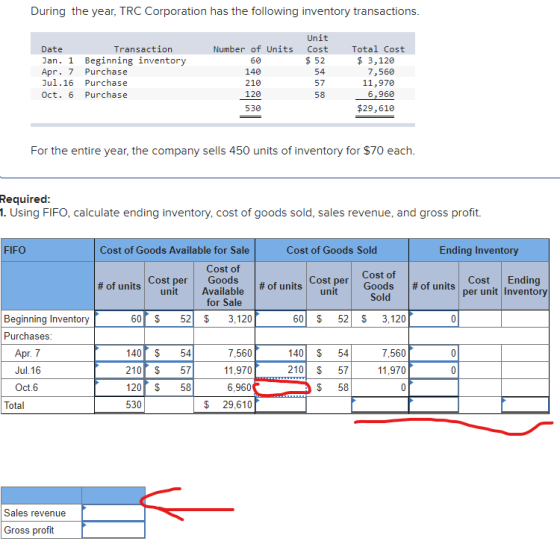The height and width of the screenshot is (544, 560).
Task: Click Beginning Inventory COGS units field showing 60
Action: click(281, 319)
